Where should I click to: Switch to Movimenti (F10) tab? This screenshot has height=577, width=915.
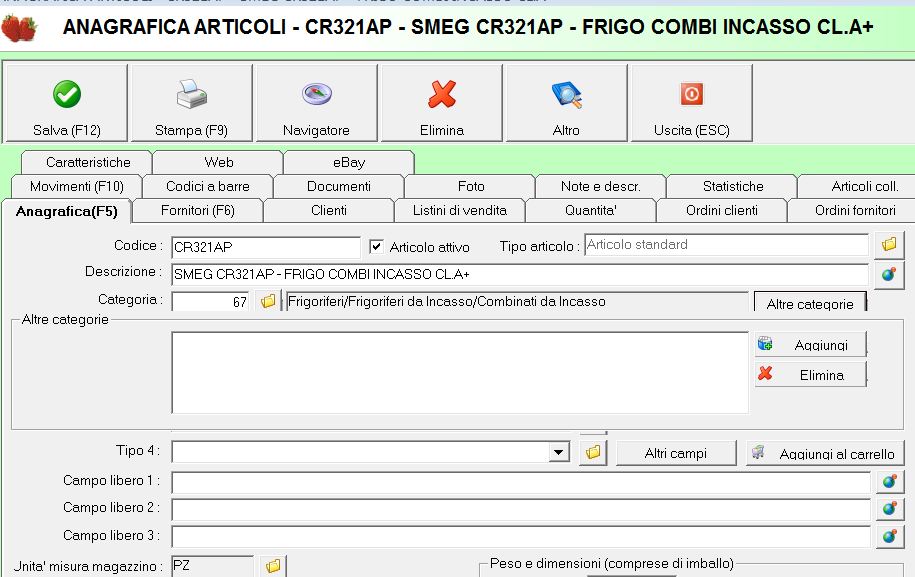click(x=76, y=186)
